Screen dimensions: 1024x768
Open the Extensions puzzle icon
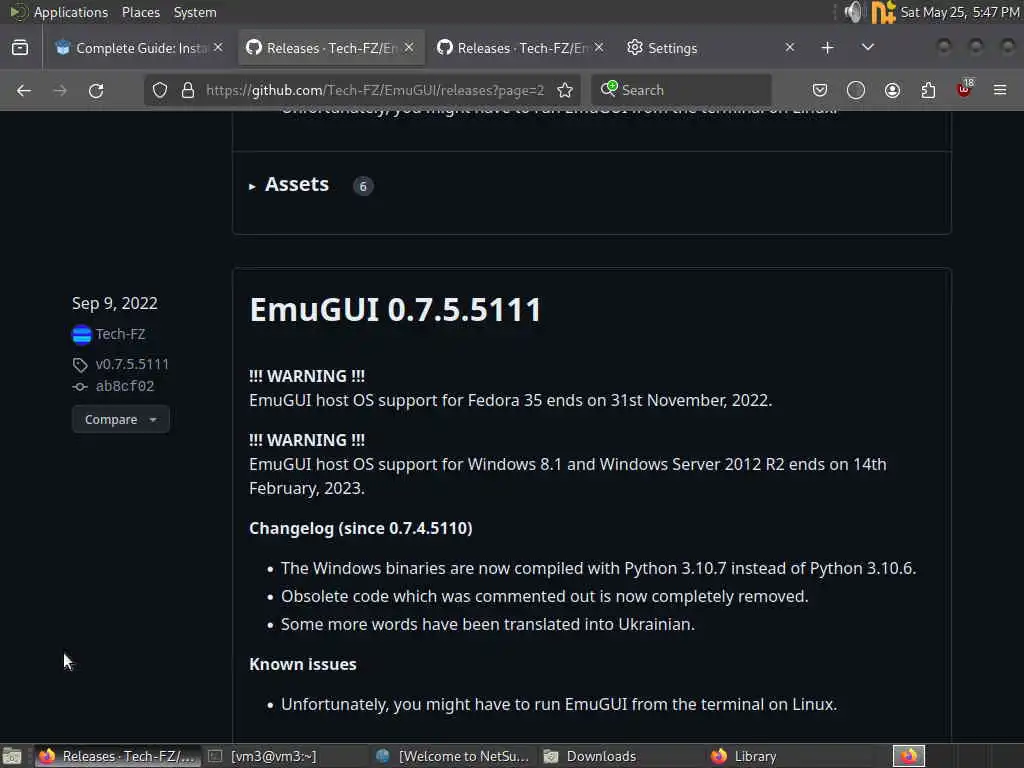coord(928,90)
